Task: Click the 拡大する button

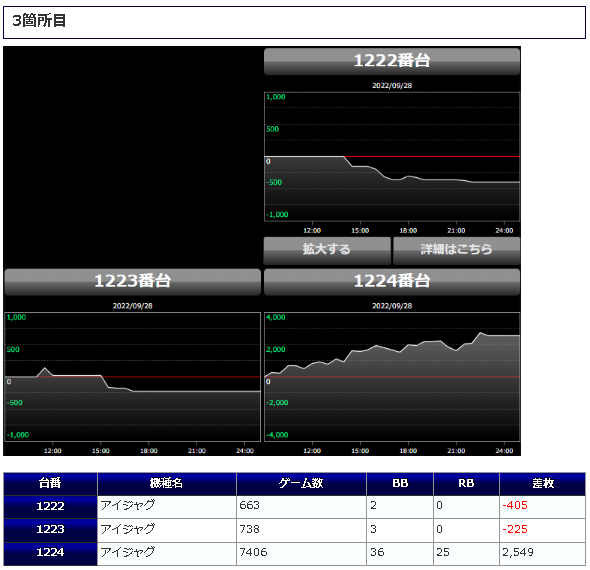Action: (327, 250)
